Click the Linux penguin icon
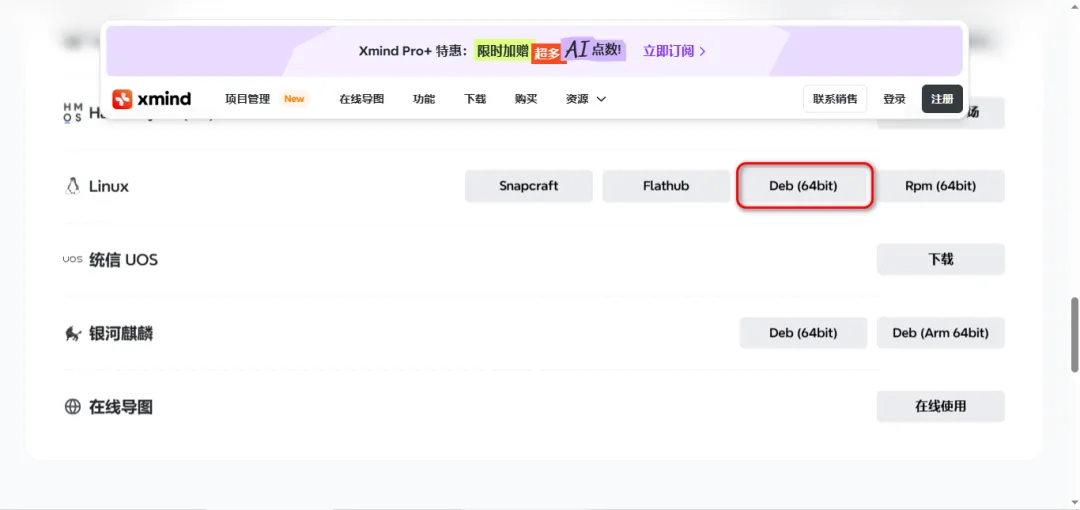 (x=72, y=186)
